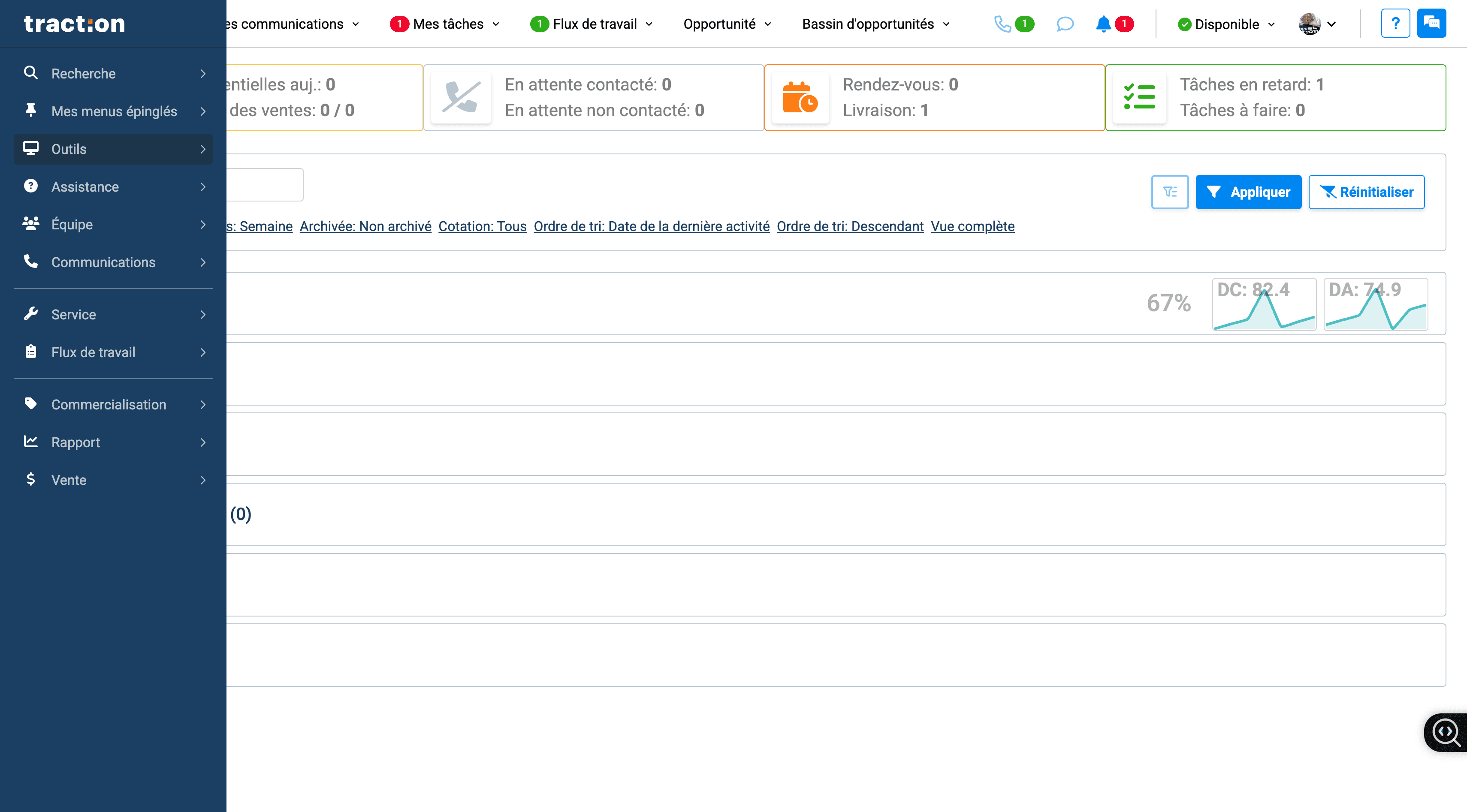Open the code inspector floating icon
This screenshot has height=812, width=1467.
click(1446, 732)
